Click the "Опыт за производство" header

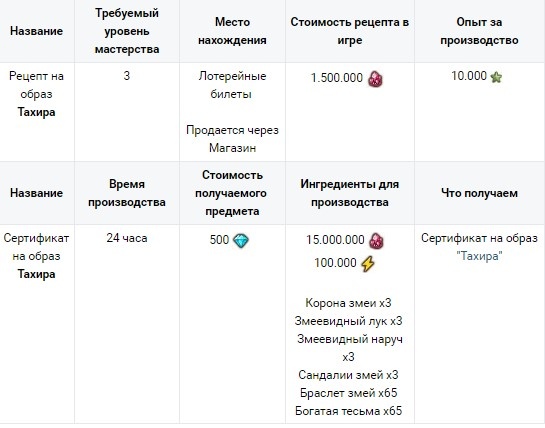point(479,31)
